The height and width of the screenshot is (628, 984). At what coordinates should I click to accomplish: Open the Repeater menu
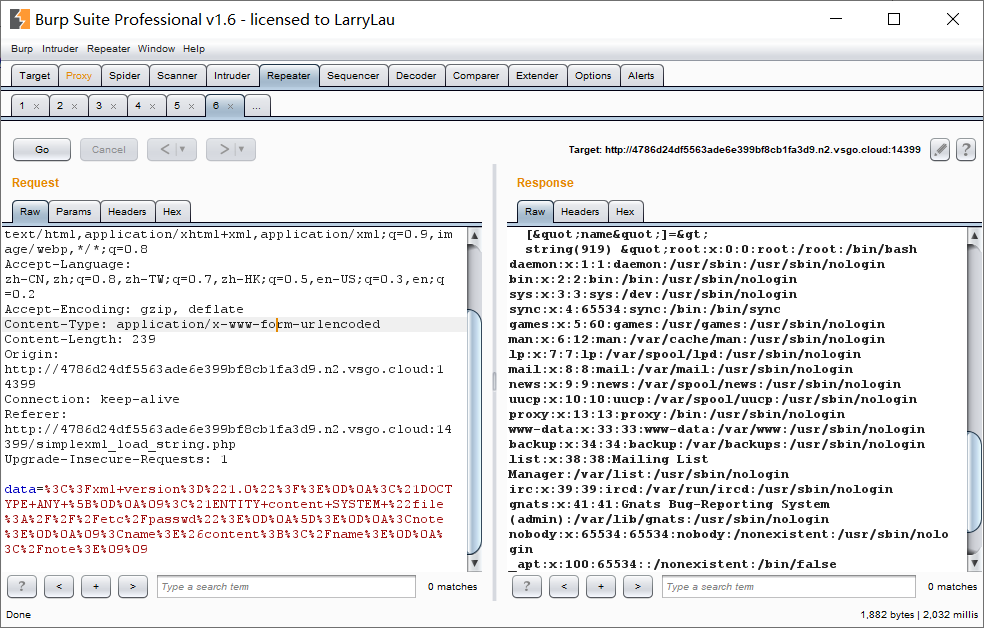coord(109,48)
